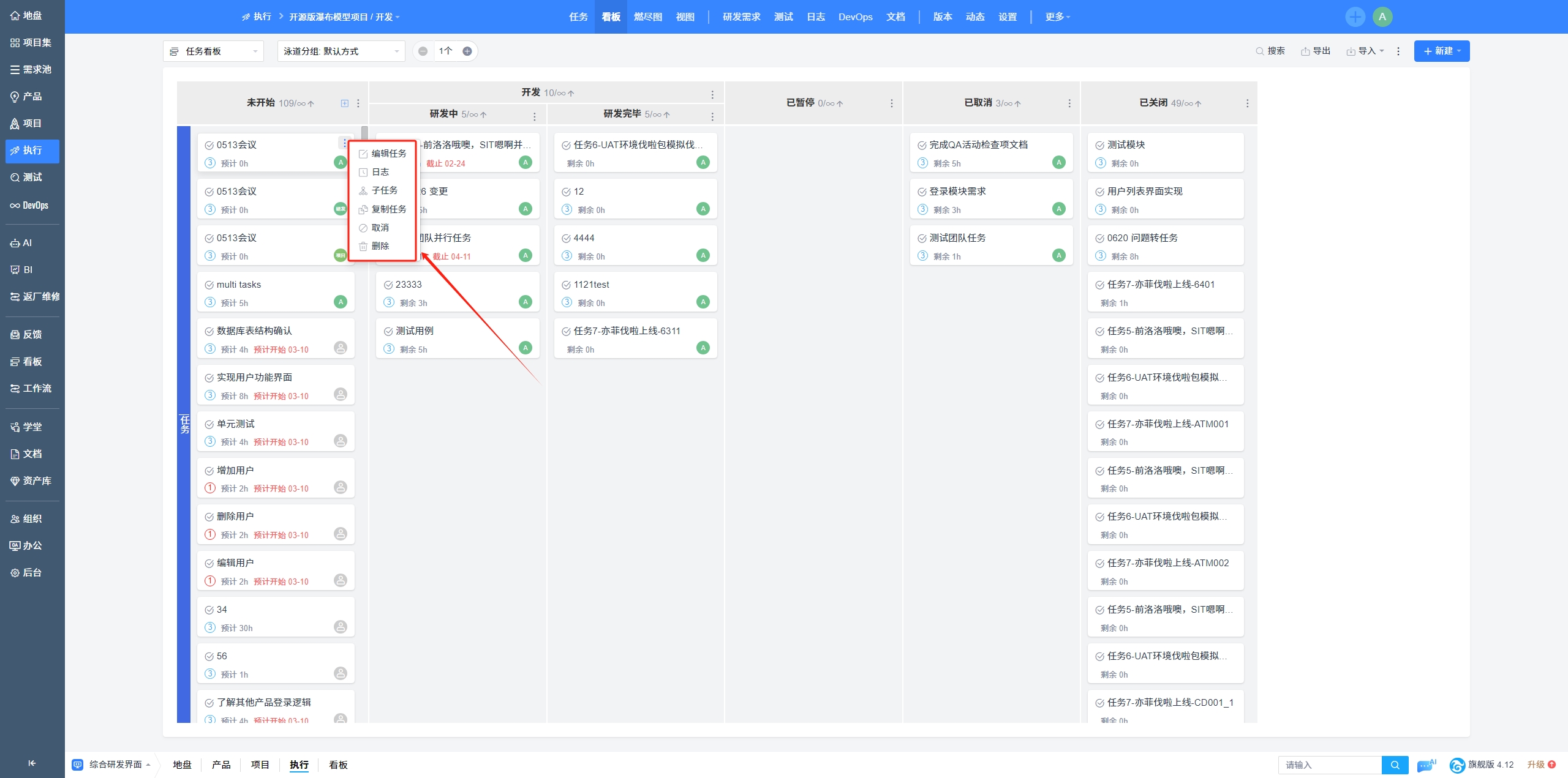The image size is (1568, 778).
Task: Open the 任务看板 view dropdown
Action: click(x=213, y=51)
